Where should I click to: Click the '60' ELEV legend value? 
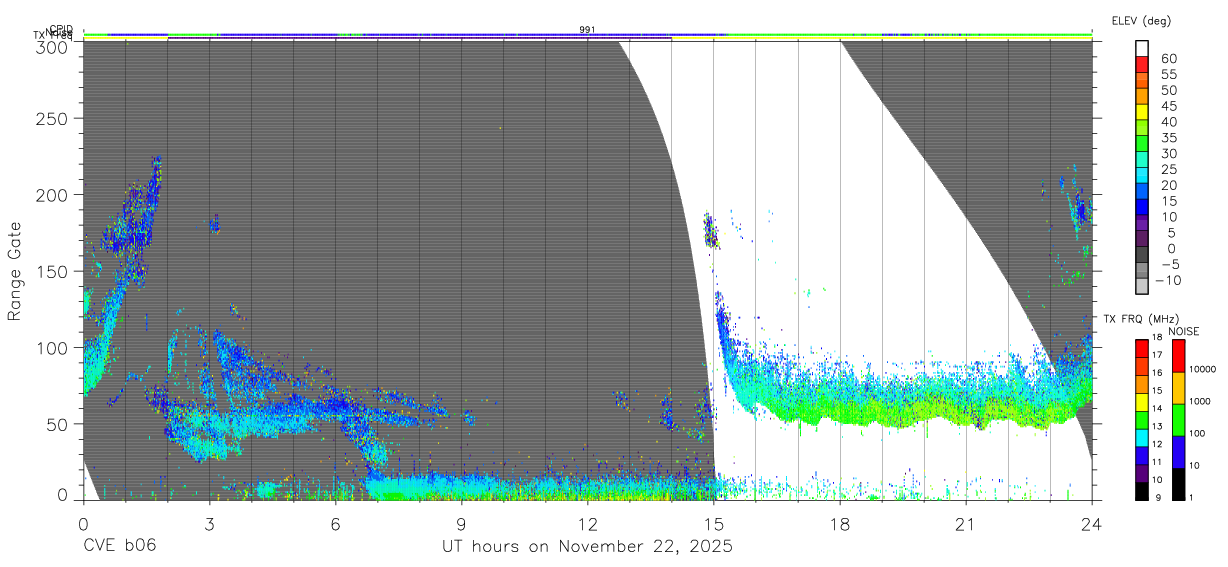(x=1169, y=59)
